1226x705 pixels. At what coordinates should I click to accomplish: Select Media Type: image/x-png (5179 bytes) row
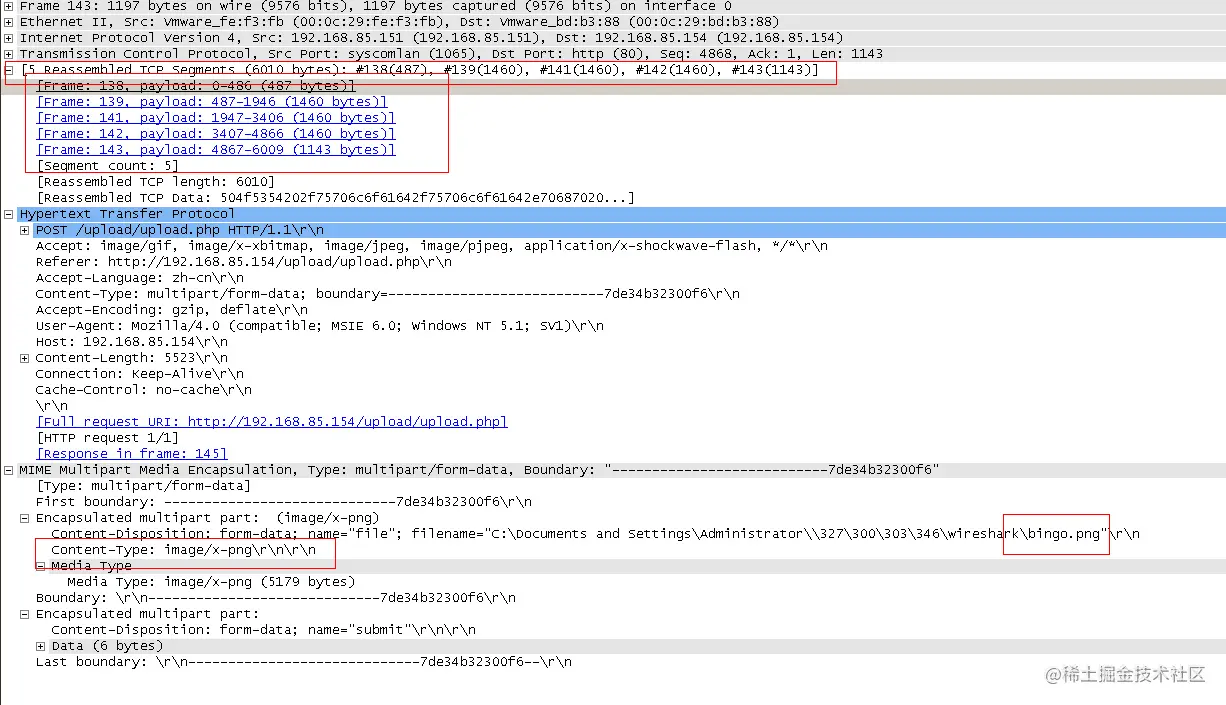pos(211,582)
